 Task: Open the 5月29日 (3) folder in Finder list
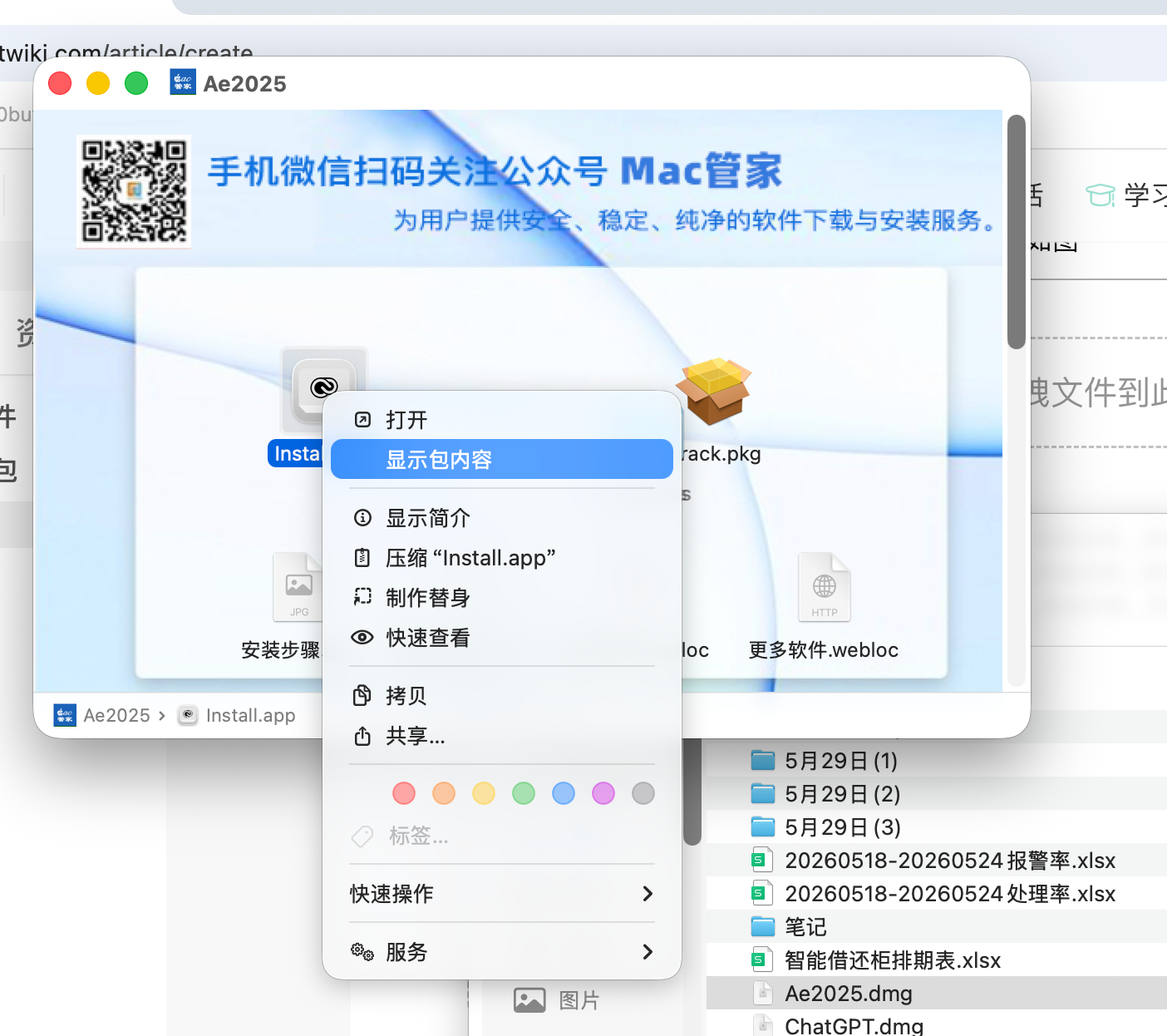point(937,826)
